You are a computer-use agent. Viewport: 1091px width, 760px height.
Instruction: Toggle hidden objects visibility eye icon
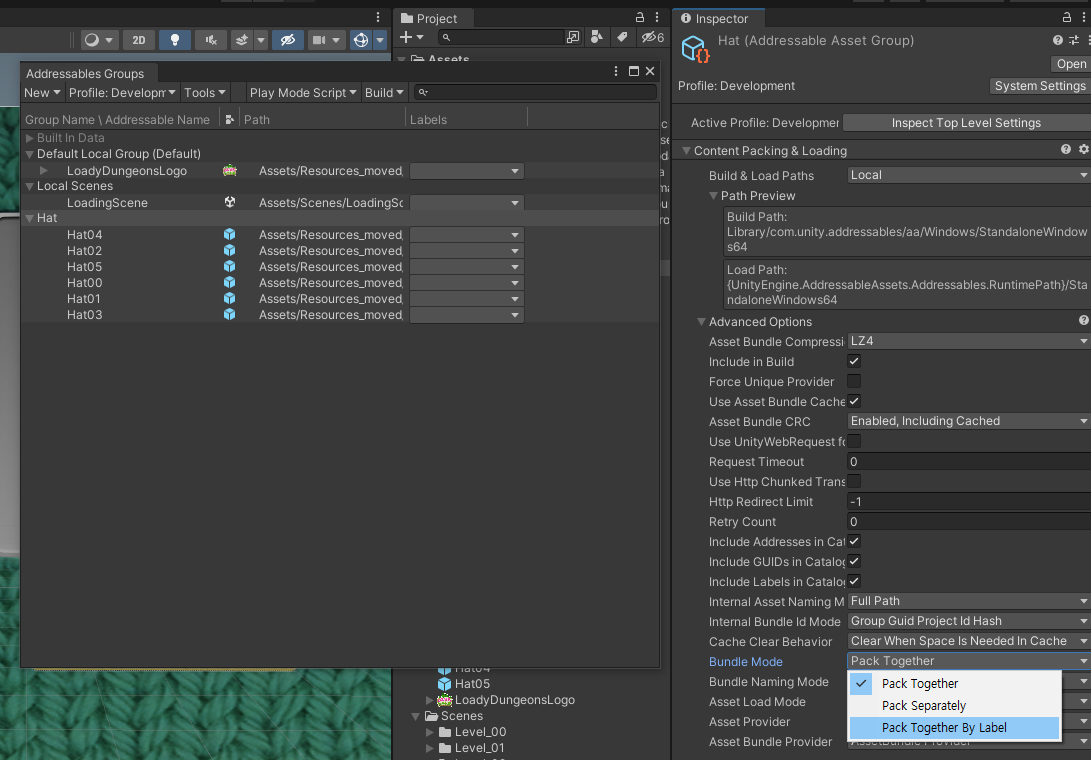click(x=287, y=40)
